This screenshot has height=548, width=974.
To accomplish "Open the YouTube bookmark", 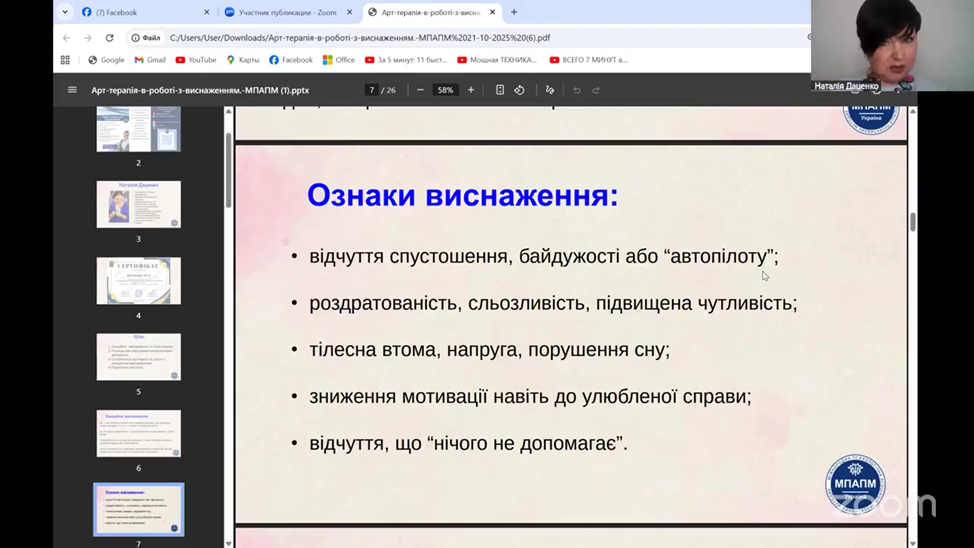I will click(x=195, y=60).
